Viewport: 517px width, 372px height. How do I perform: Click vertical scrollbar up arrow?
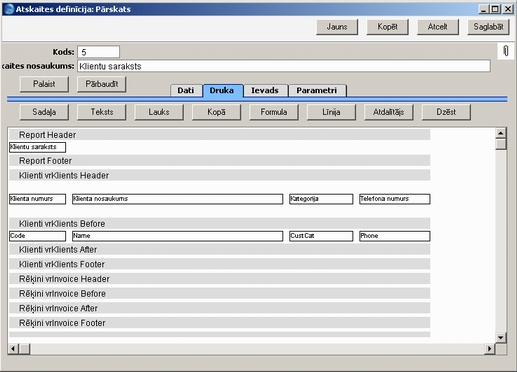coord(501,133)
